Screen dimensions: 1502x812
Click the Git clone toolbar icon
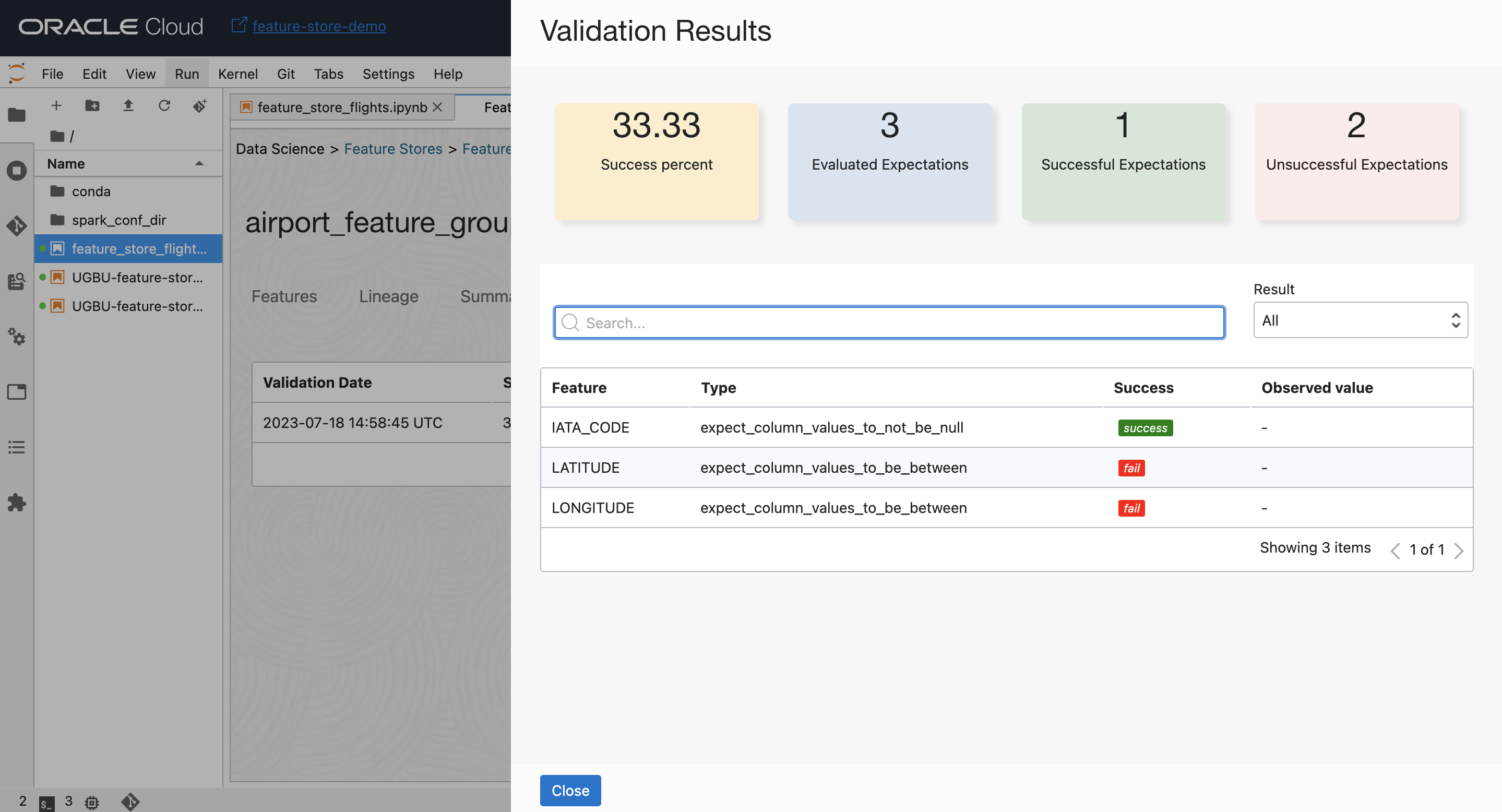pos(200,105)
